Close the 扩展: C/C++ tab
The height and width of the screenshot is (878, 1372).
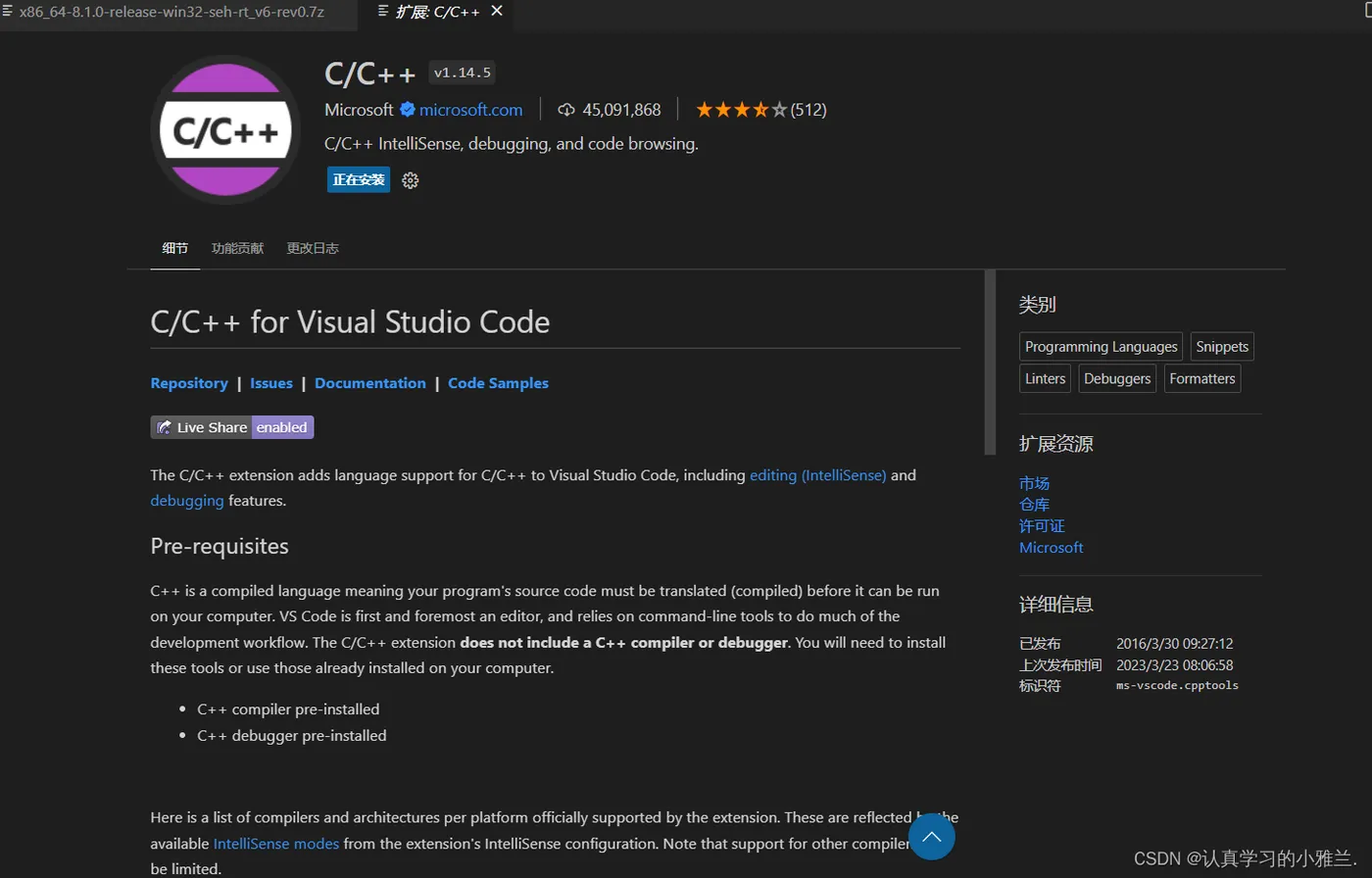click(497, 12)
